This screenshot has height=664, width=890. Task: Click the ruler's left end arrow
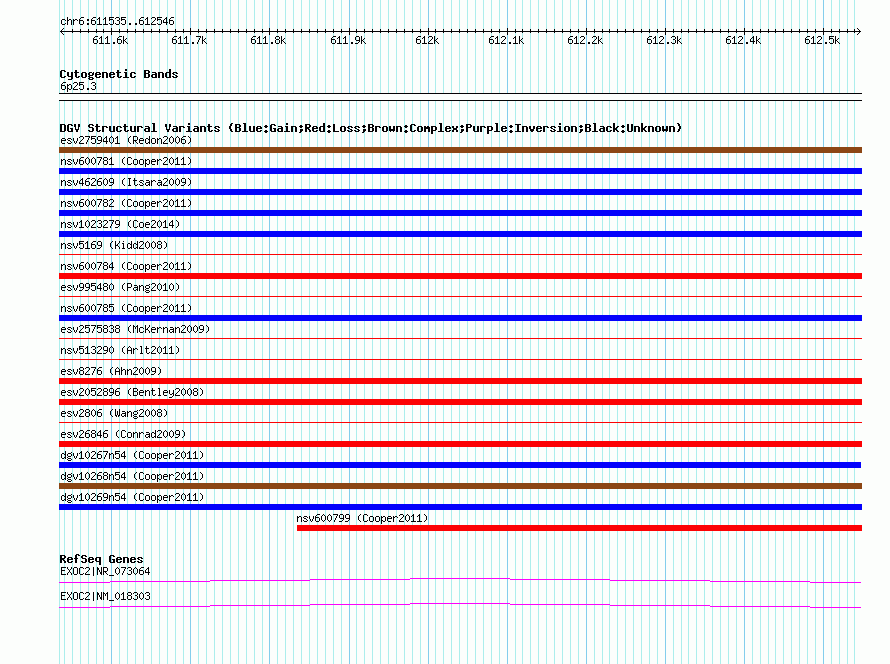[x=62, y=31]
